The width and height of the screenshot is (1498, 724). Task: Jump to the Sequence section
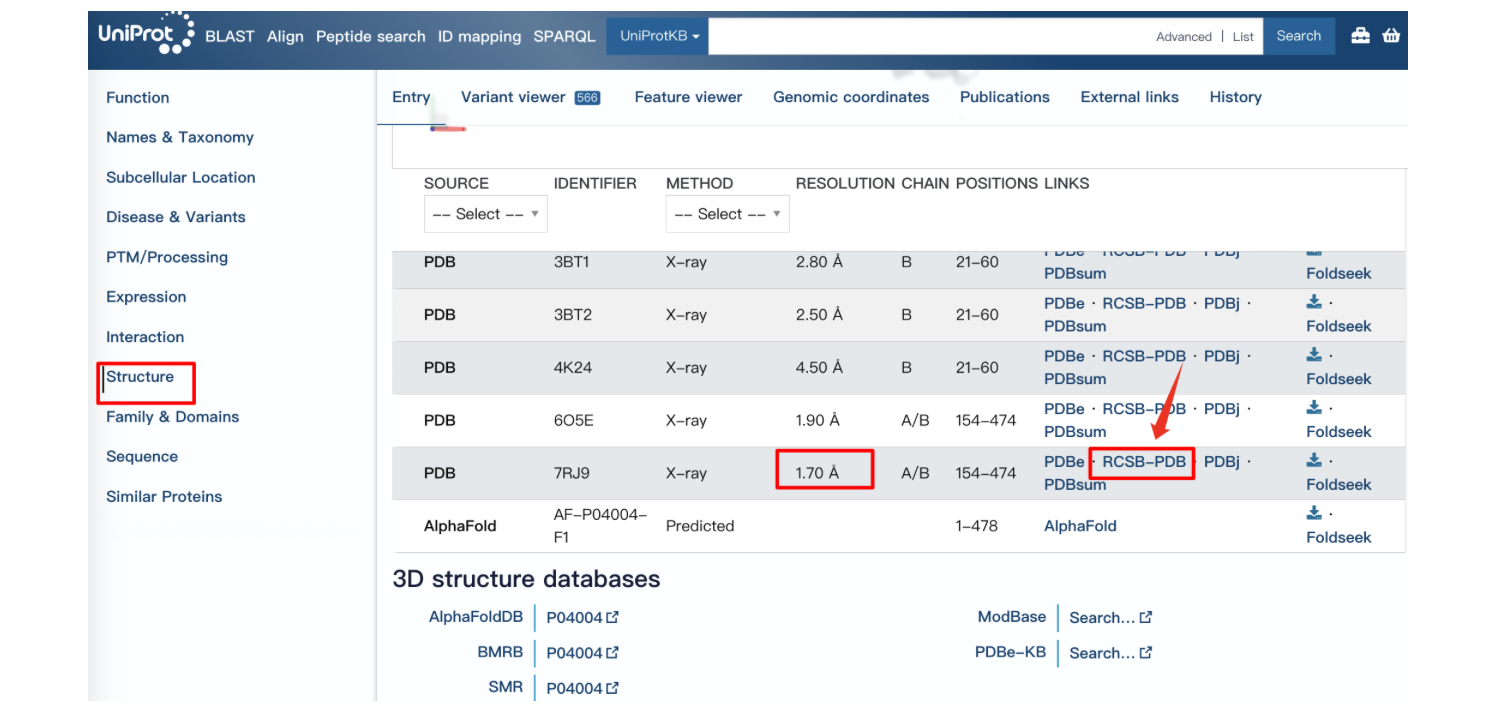coord(142,457)
